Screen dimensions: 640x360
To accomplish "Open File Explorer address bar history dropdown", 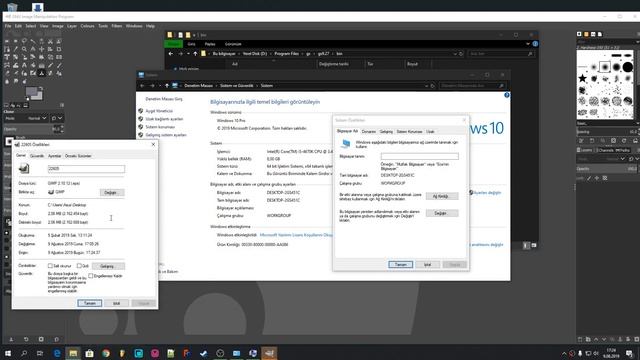I will [x=455, y=54].
